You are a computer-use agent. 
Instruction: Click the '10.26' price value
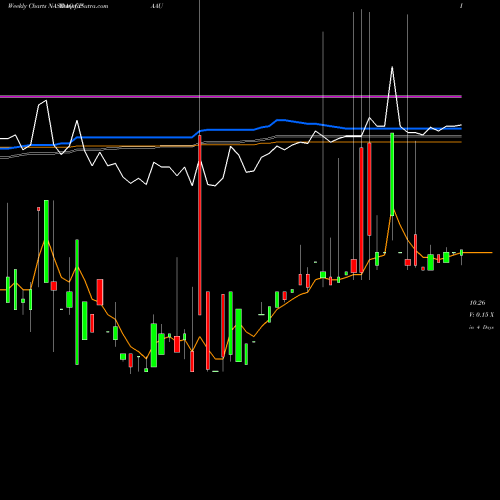point(477,303)
